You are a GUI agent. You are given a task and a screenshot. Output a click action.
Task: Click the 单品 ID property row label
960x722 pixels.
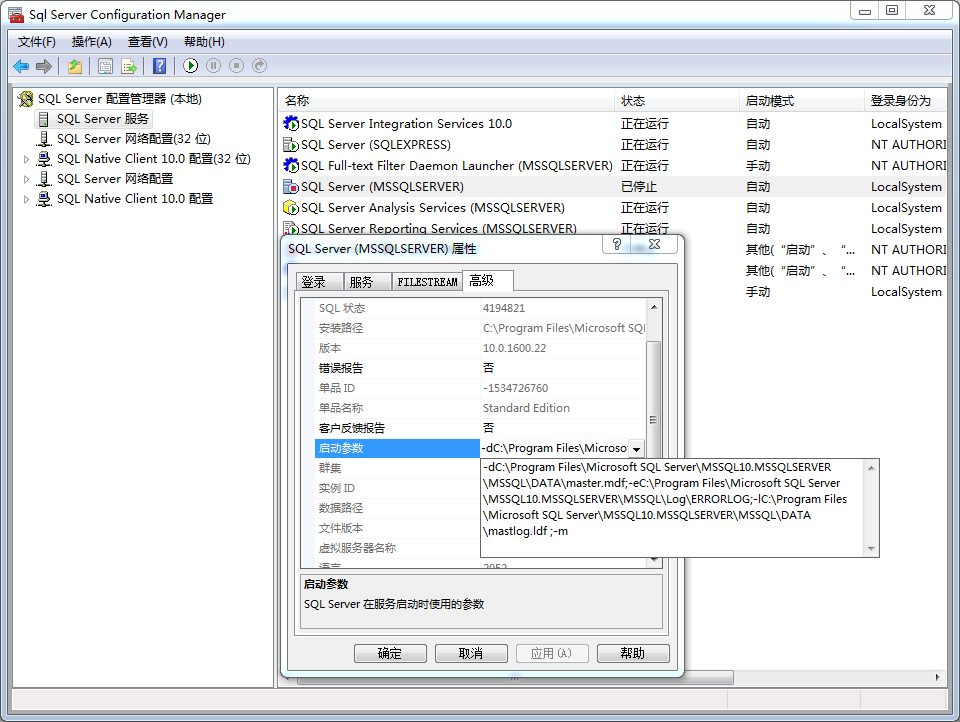click(337, 388)
